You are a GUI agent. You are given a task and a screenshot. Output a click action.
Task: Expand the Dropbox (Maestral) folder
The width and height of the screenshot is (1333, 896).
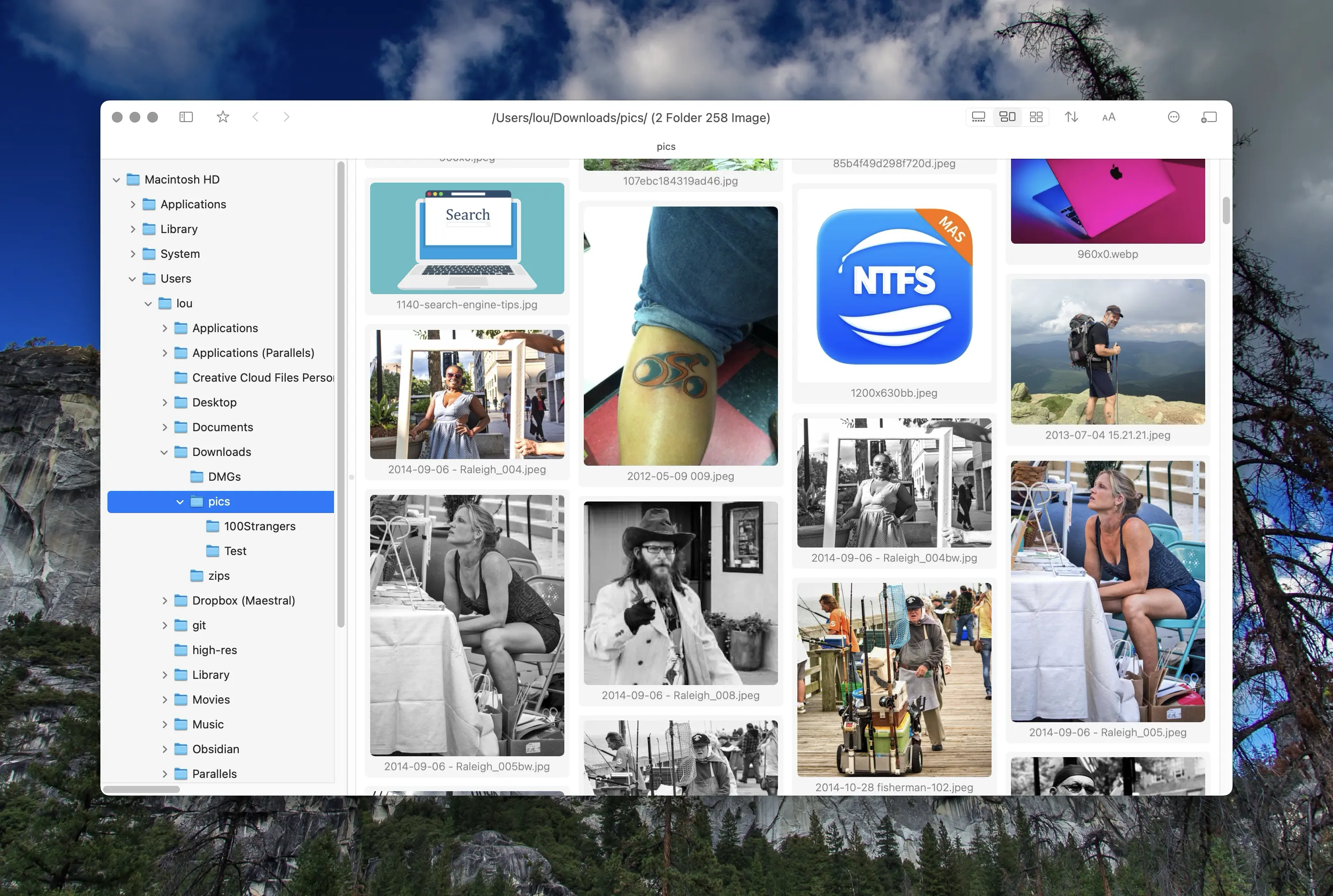(165, 601)
